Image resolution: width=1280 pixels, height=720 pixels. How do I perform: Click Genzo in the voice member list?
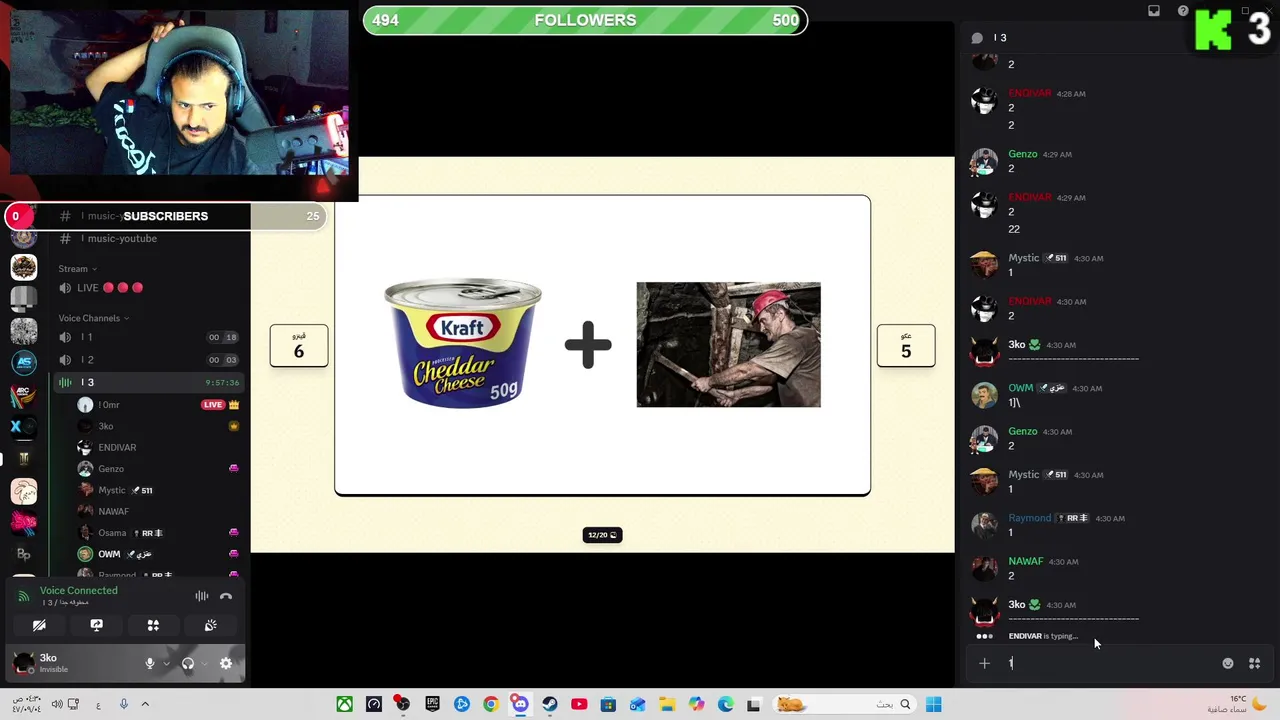(x=111, y=469)
